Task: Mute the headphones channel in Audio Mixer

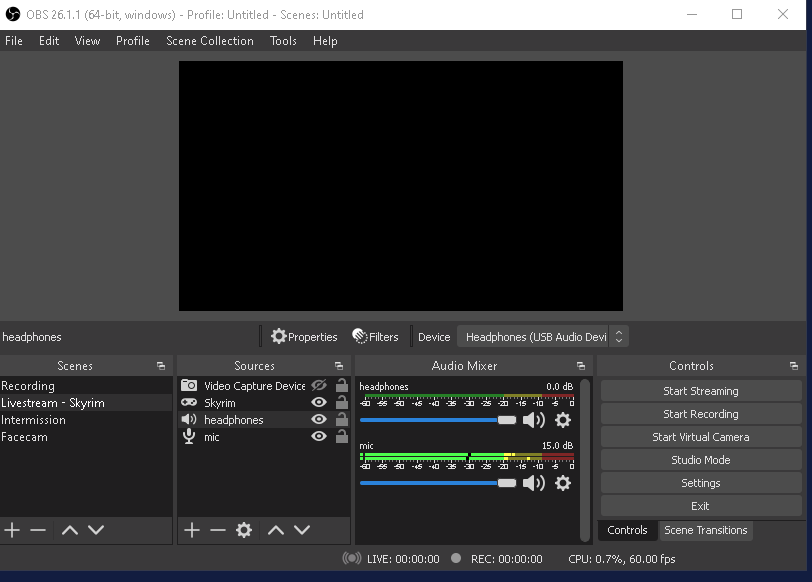Action: pos(534,420)
